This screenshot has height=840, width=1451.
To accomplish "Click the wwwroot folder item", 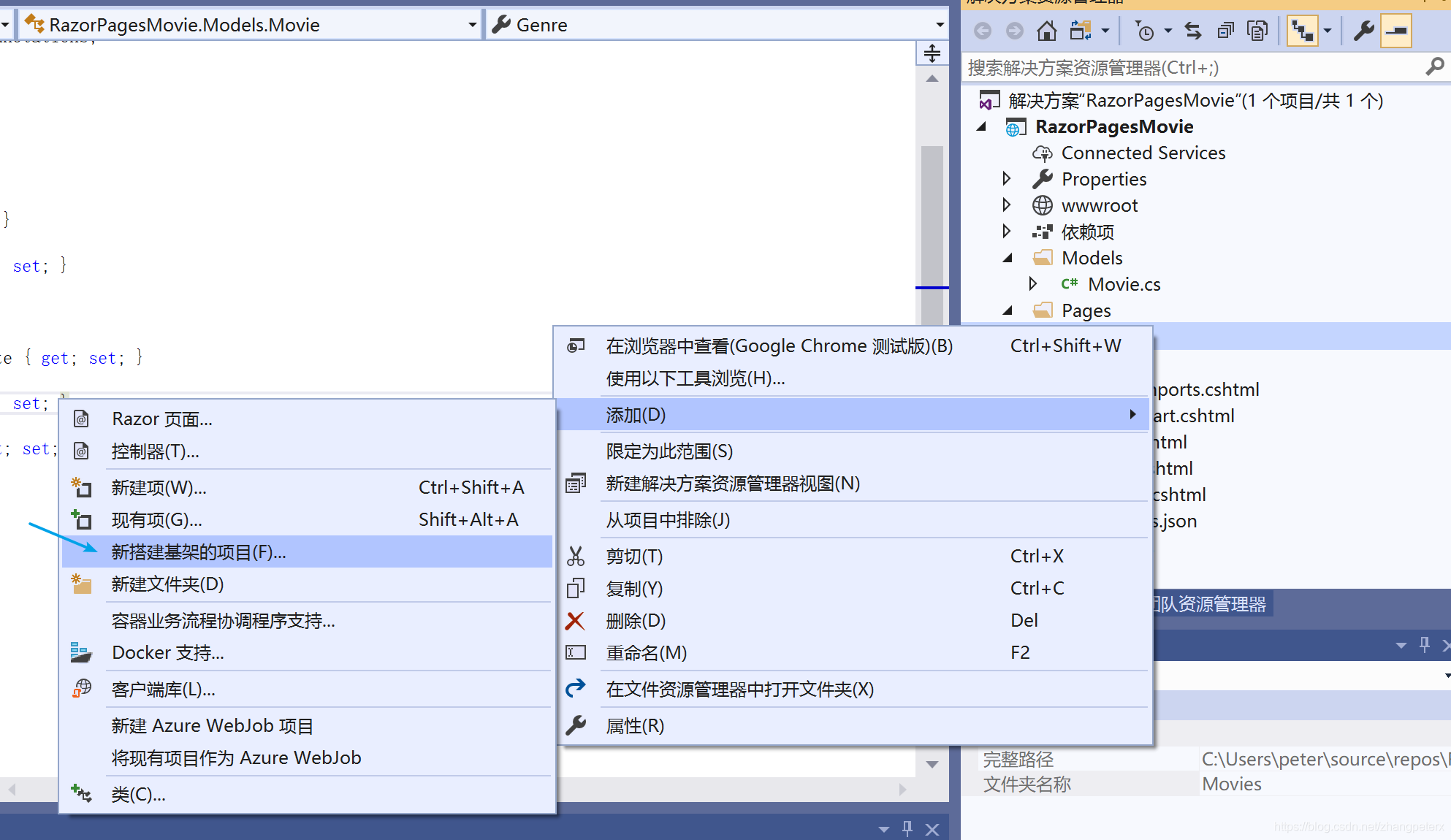I will tap(1099, 206).
